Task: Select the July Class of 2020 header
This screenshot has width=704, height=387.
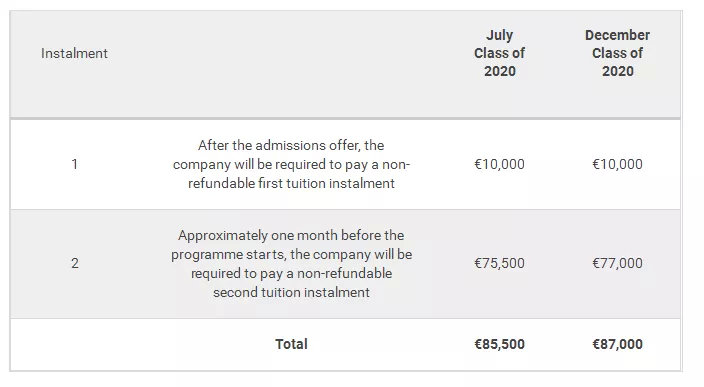Action: coord(499,53)
